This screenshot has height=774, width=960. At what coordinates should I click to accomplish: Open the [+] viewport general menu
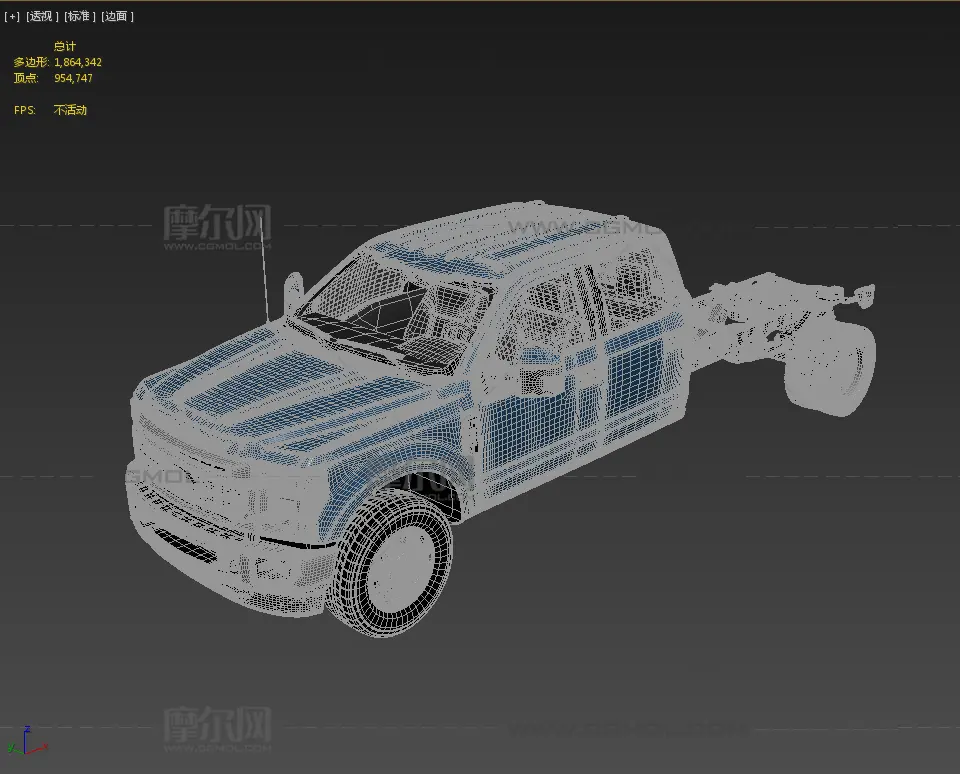(x=12, y=16)
